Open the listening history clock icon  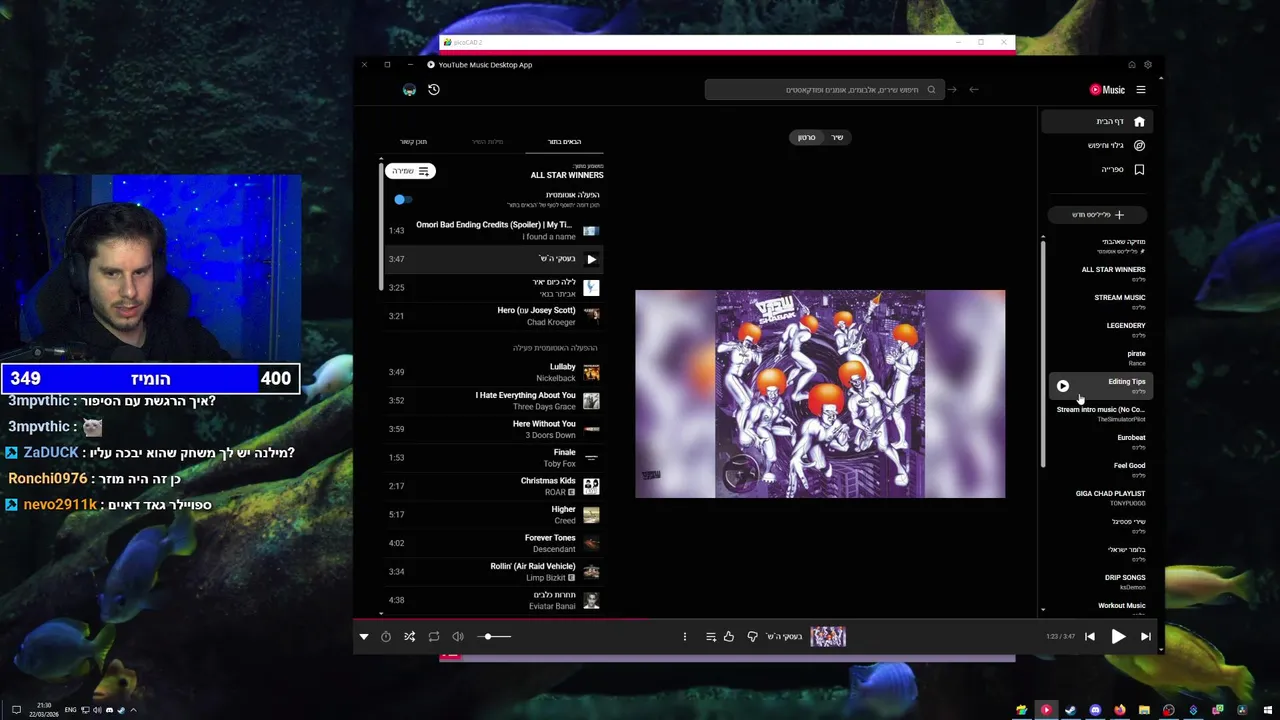click(434, 90)
